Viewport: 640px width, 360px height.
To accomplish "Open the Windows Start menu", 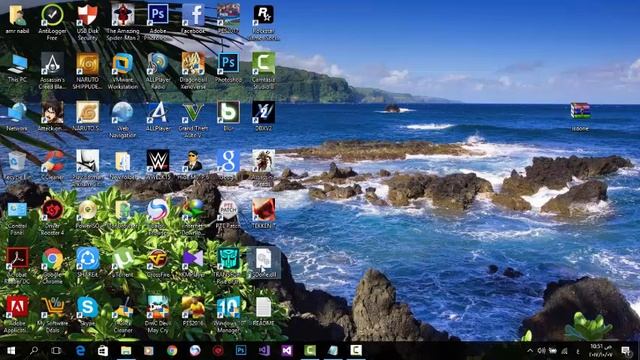I will pos(11,351).
